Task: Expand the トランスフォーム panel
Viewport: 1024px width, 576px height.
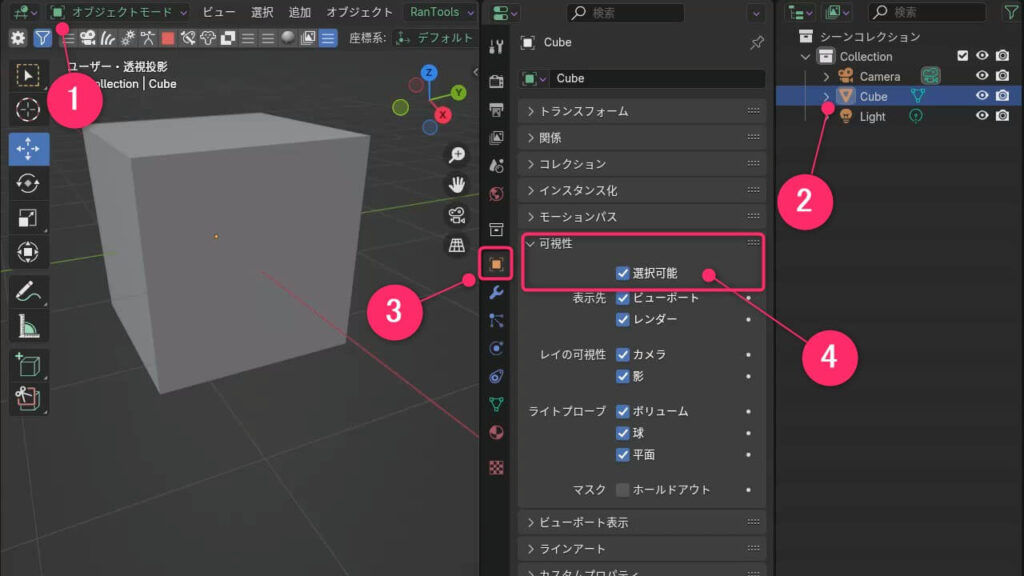Action: coord(641,112)
